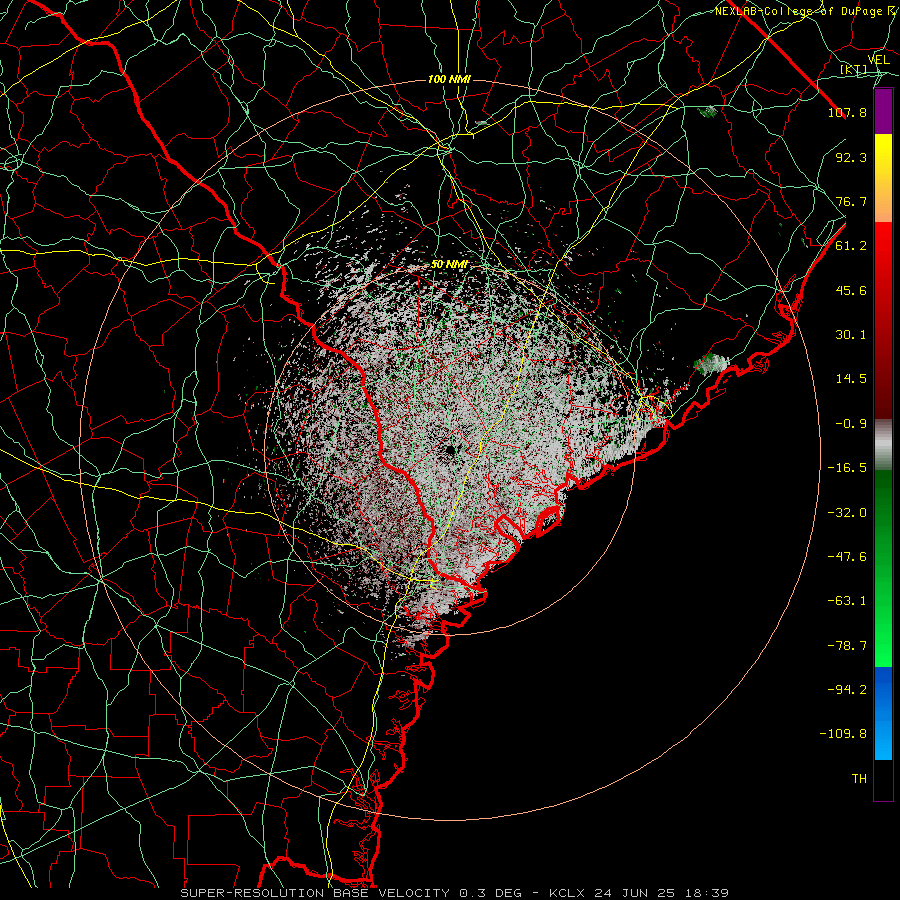Click the SUPER-RESOLUTION BASE VELOCITY caption
The height and width of the screenshot is (900, 900).
(316, 893)
